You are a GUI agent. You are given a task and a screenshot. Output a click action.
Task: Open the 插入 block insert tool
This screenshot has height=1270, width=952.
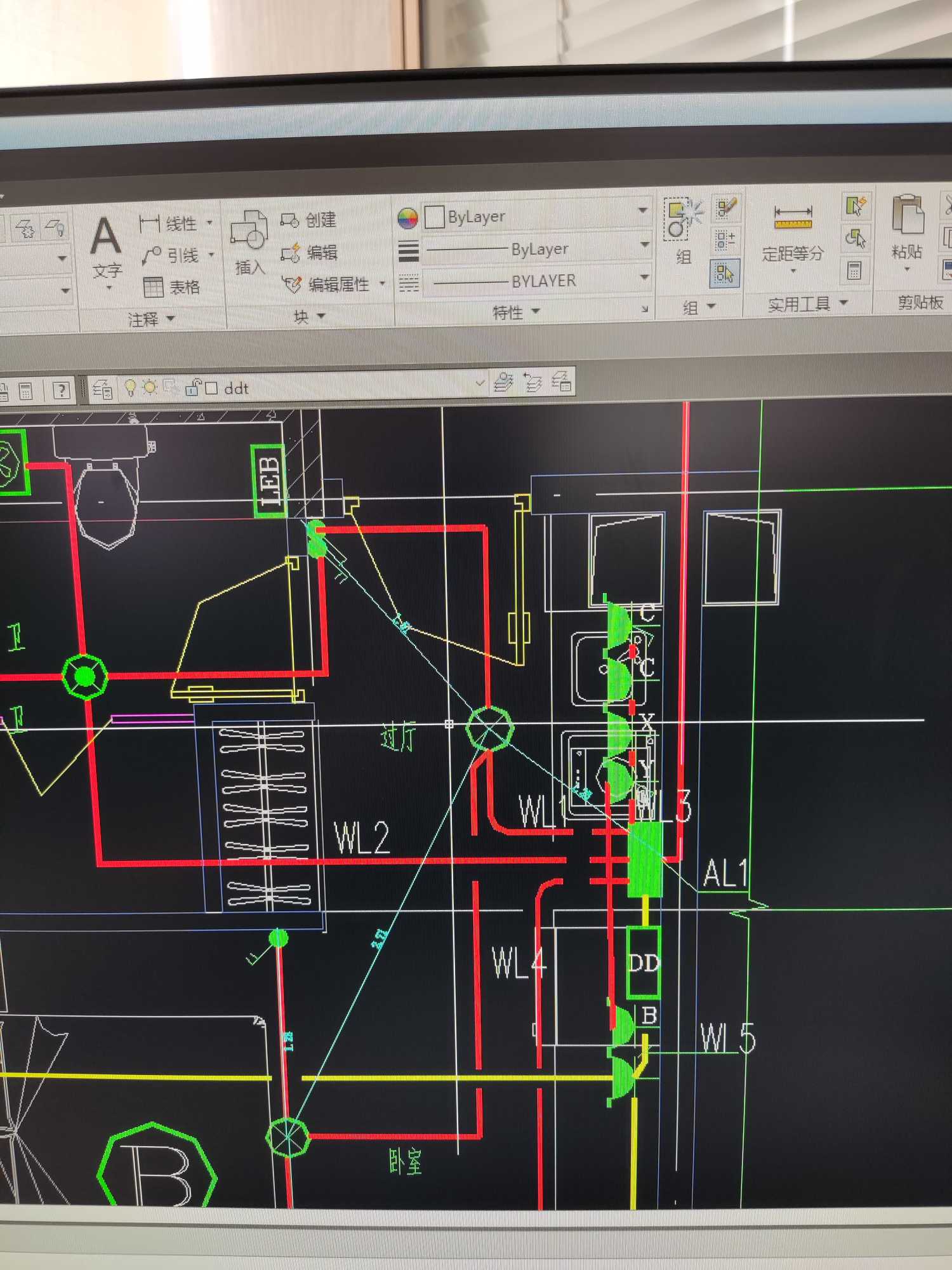(x=249, y=244)
